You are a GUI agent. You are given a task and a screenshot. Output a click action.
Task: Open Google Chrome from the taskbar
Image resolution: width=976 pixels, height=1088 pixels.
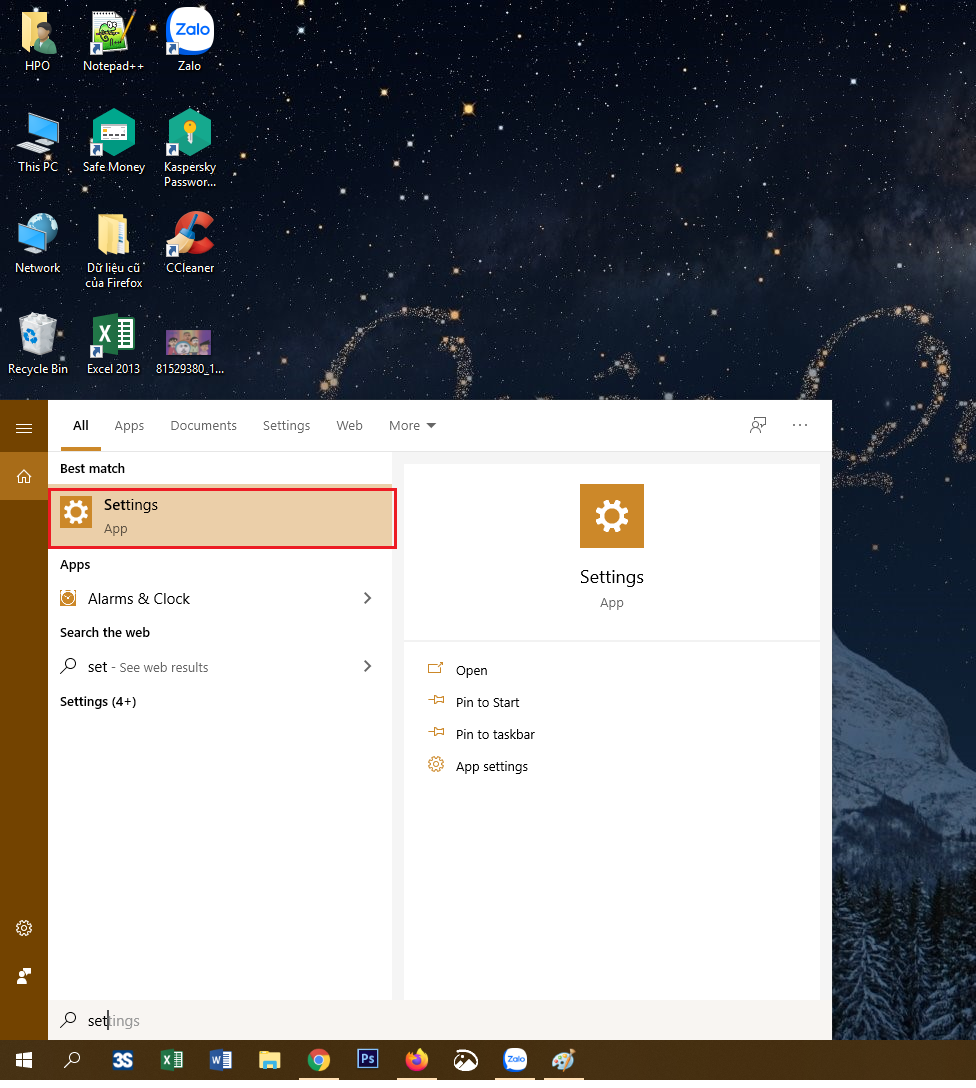click(x=318, y=1060)
